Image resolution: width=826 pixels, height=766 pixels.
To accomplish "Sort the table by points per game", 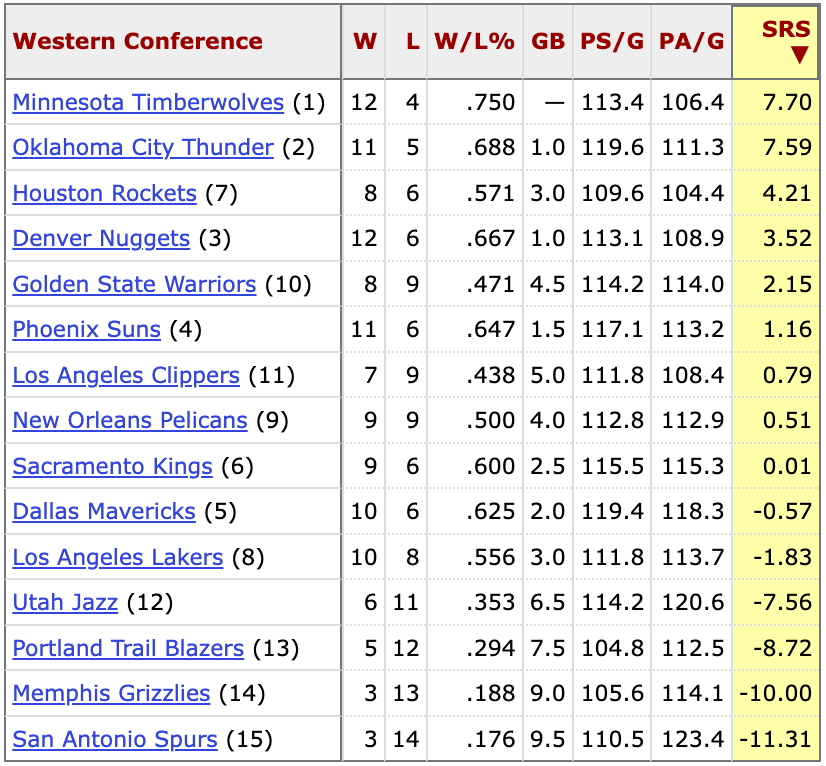I will [x=612, y=42].
